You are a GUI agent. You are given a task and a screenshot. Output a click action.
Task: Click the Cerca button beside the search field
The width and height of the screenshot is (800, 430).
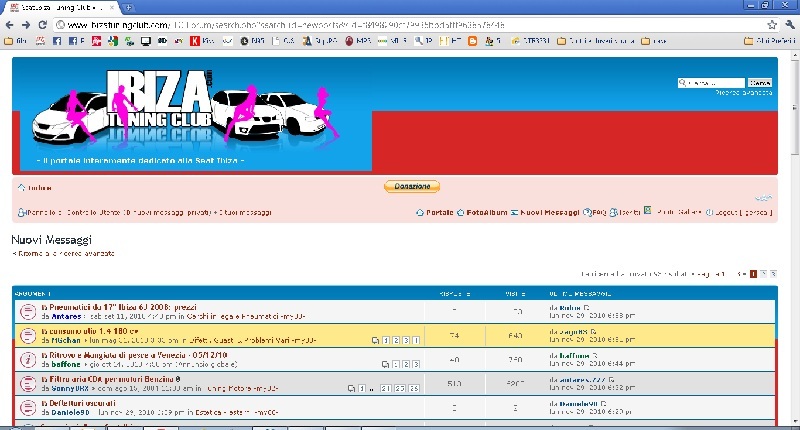[x=760, y=83]
